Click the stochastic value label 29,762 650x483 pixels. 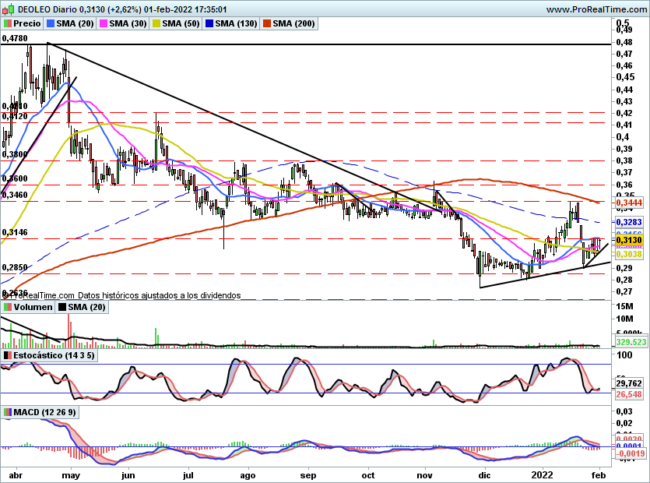629,383
